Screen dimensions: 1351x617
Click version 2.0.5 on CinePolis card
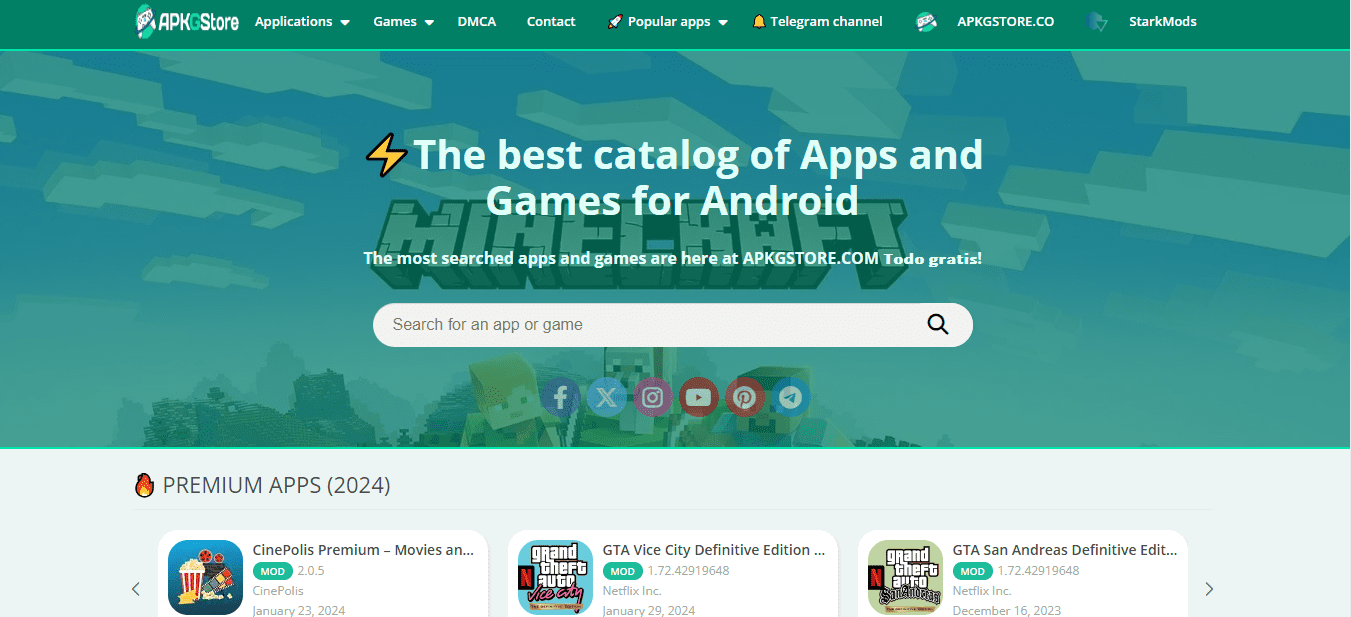click(311, 571)
